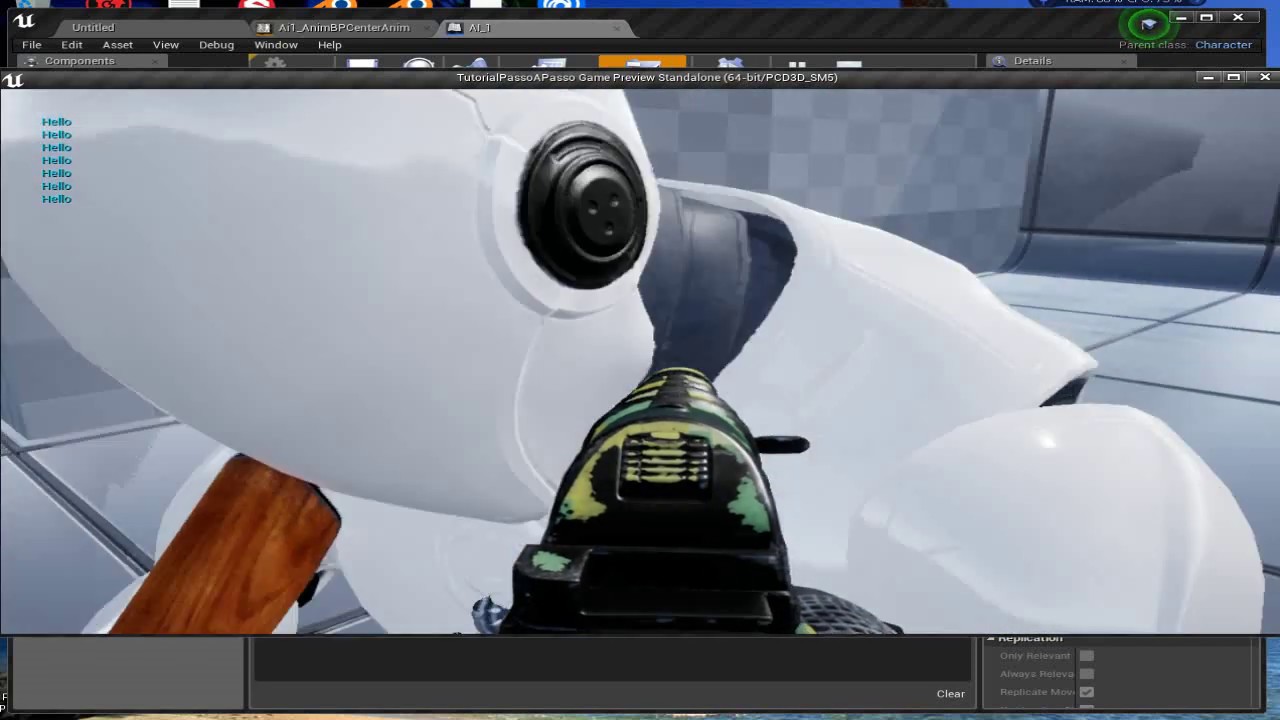This screenshot has height=720, width=1280.
Task: Open the Window menu
Action: (276, 45)
